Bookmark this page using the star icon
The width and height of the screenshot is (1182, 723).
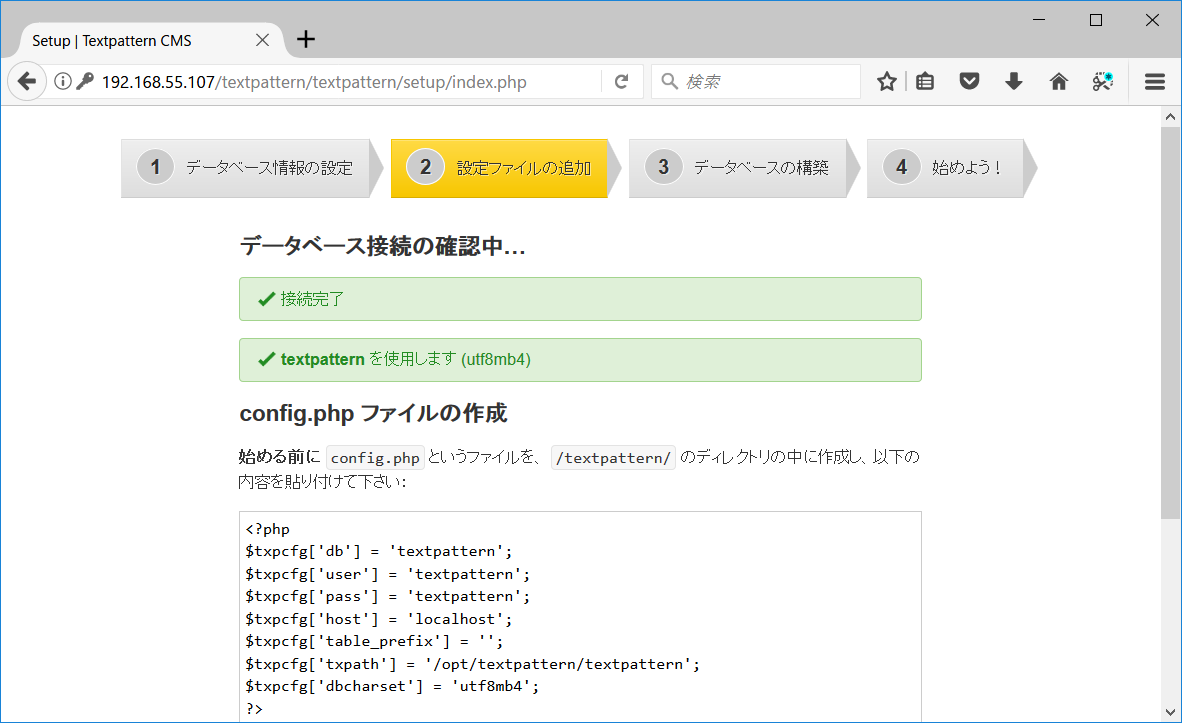coord(886,81)
